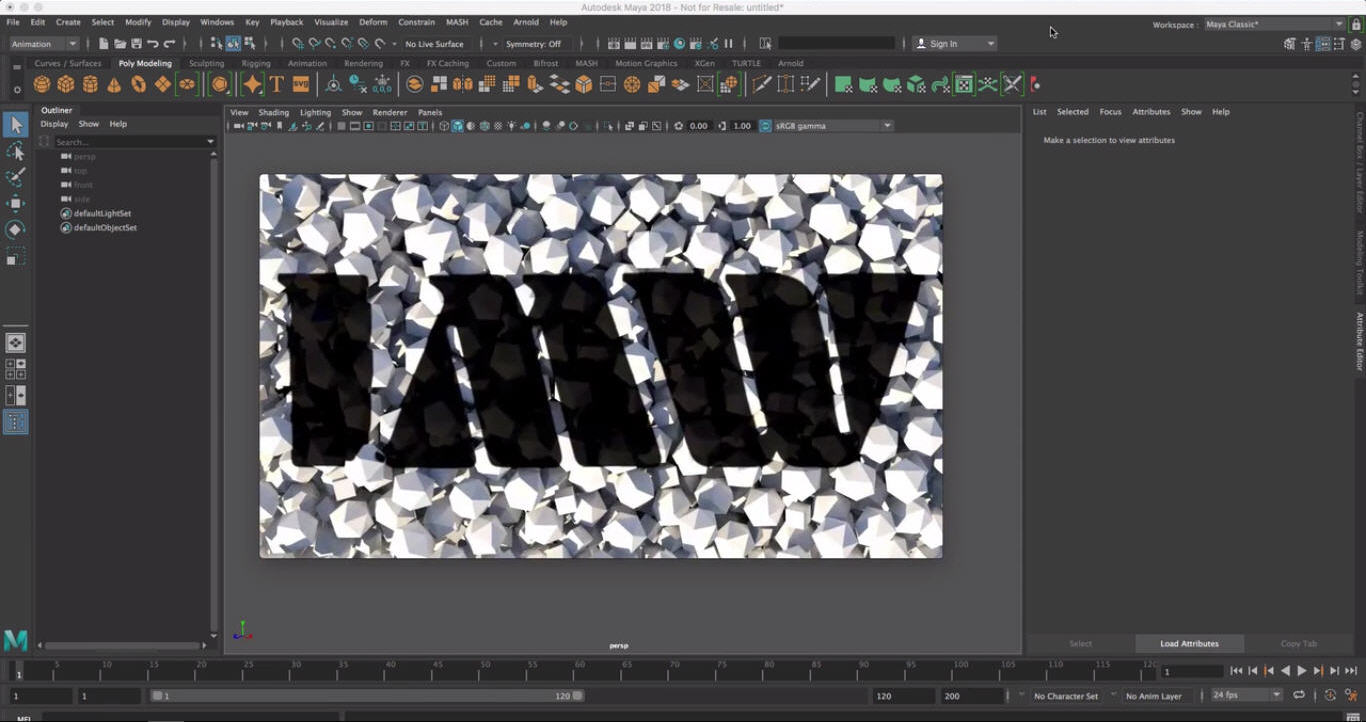Click the play forwards button
1366x722 pixels.
point(1302,671)
